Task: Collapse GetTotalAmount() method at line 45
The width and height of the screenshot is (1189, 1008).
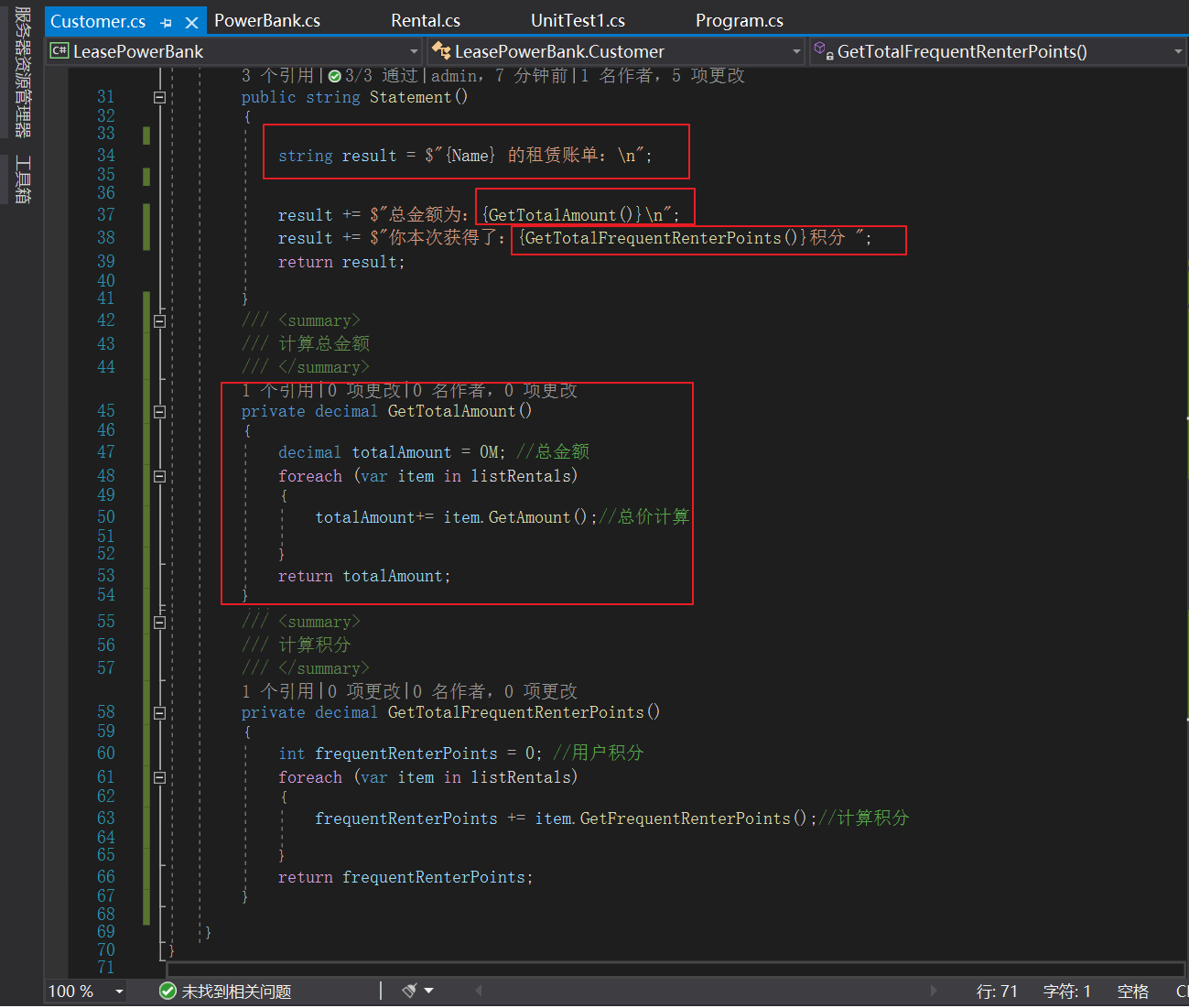Action: (x=159, y=412)
